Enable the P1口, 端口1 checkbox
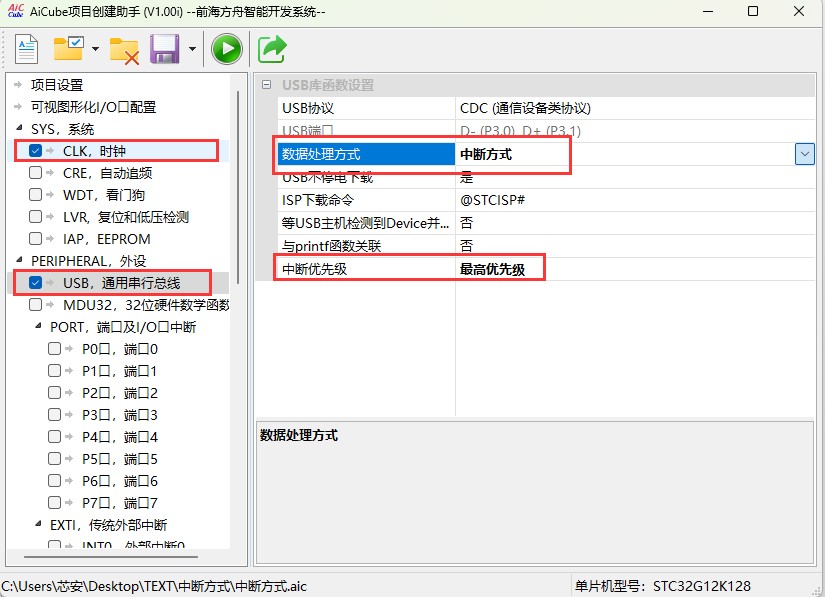 [54, 371]
